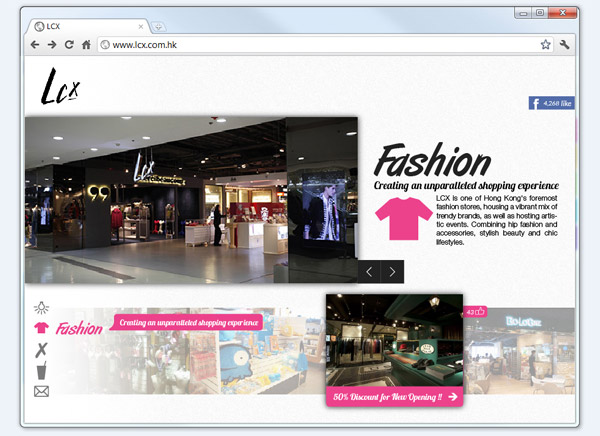The width and height of the screenshot is (600, 436).
Task: Click the address bar showing www.lcx.com.hk
Action: 325,45
